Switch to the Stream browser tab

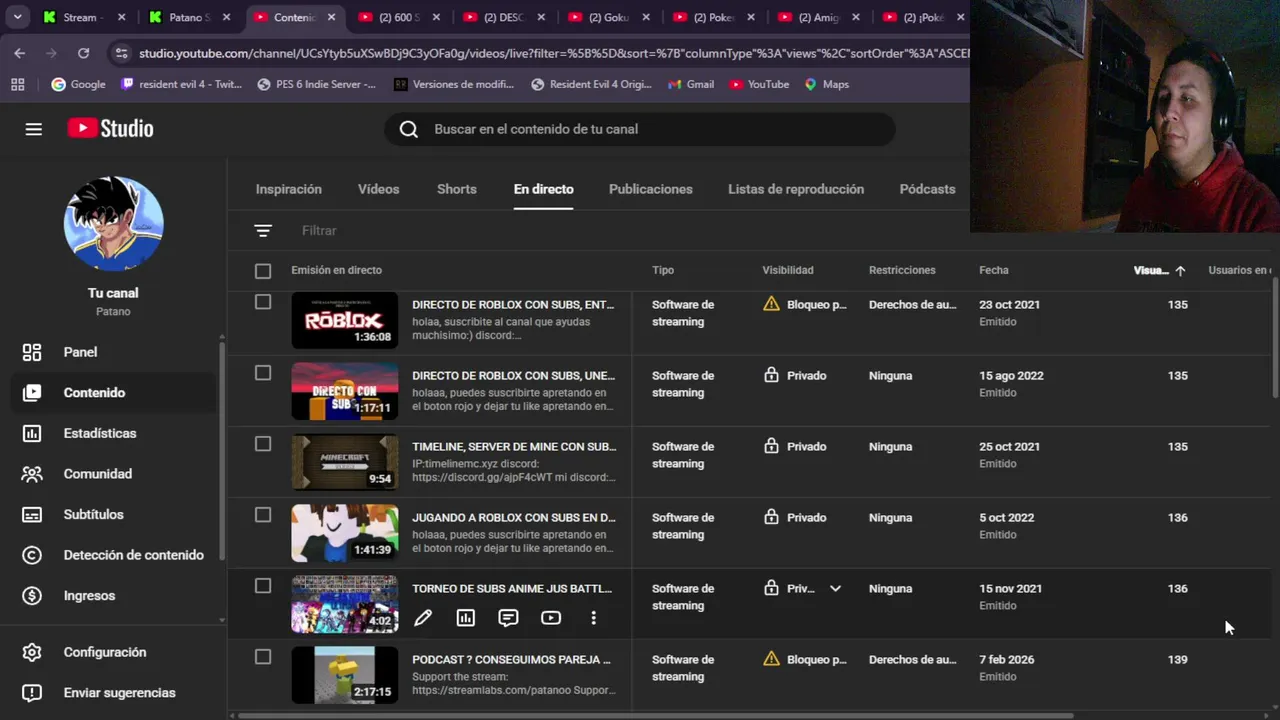(84, 17)
